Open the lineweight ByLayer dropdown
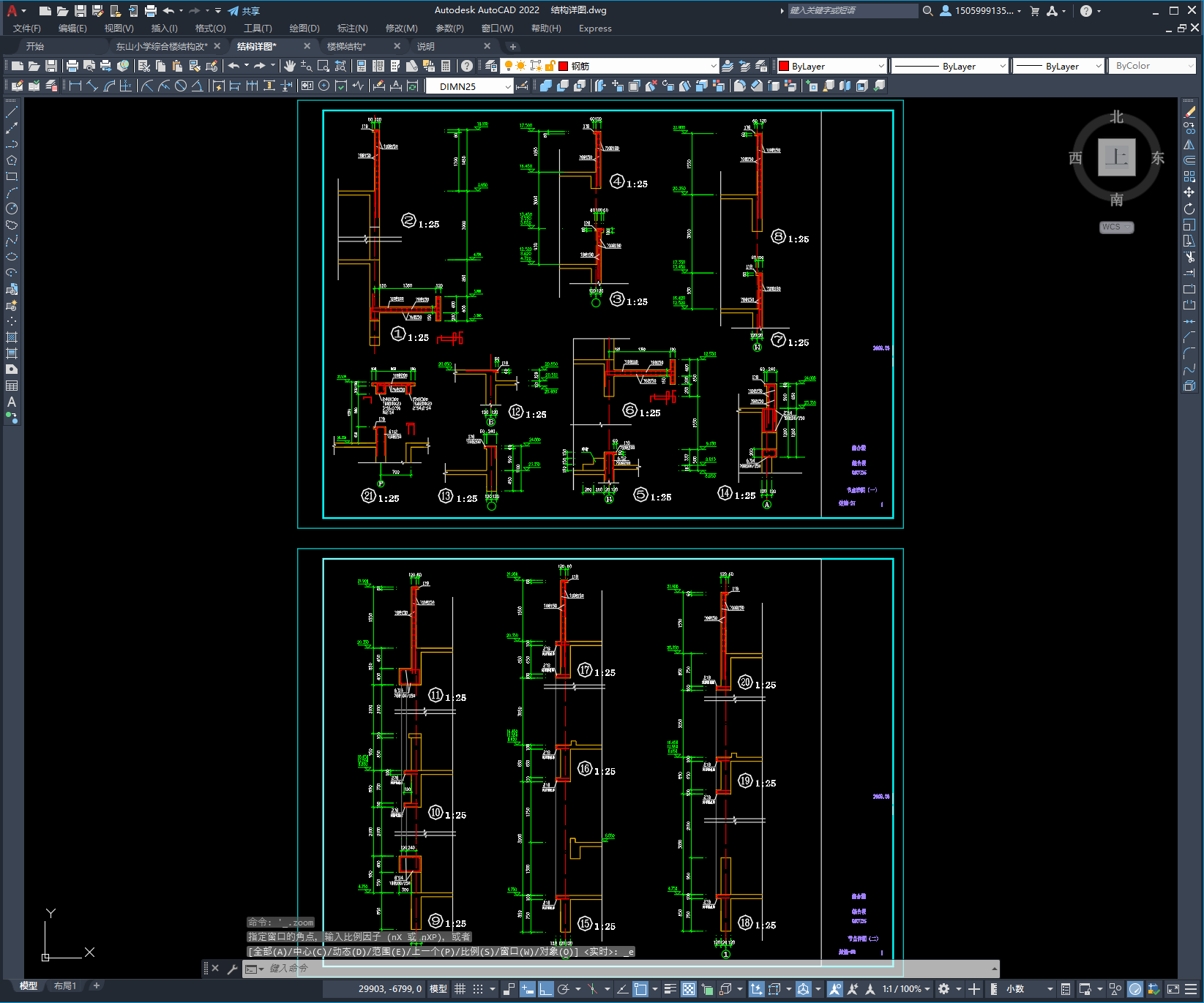 point(1059,66)
